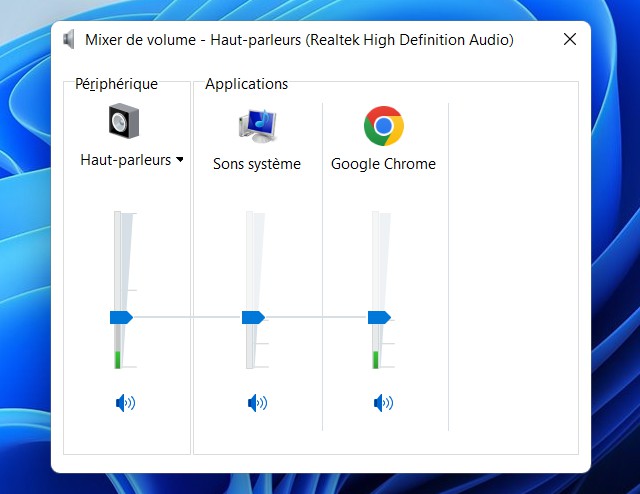Viewport: 640px width, 494px height.
Task: Click the Haut-parleurs volume slider handle
Action: [121, 317]
